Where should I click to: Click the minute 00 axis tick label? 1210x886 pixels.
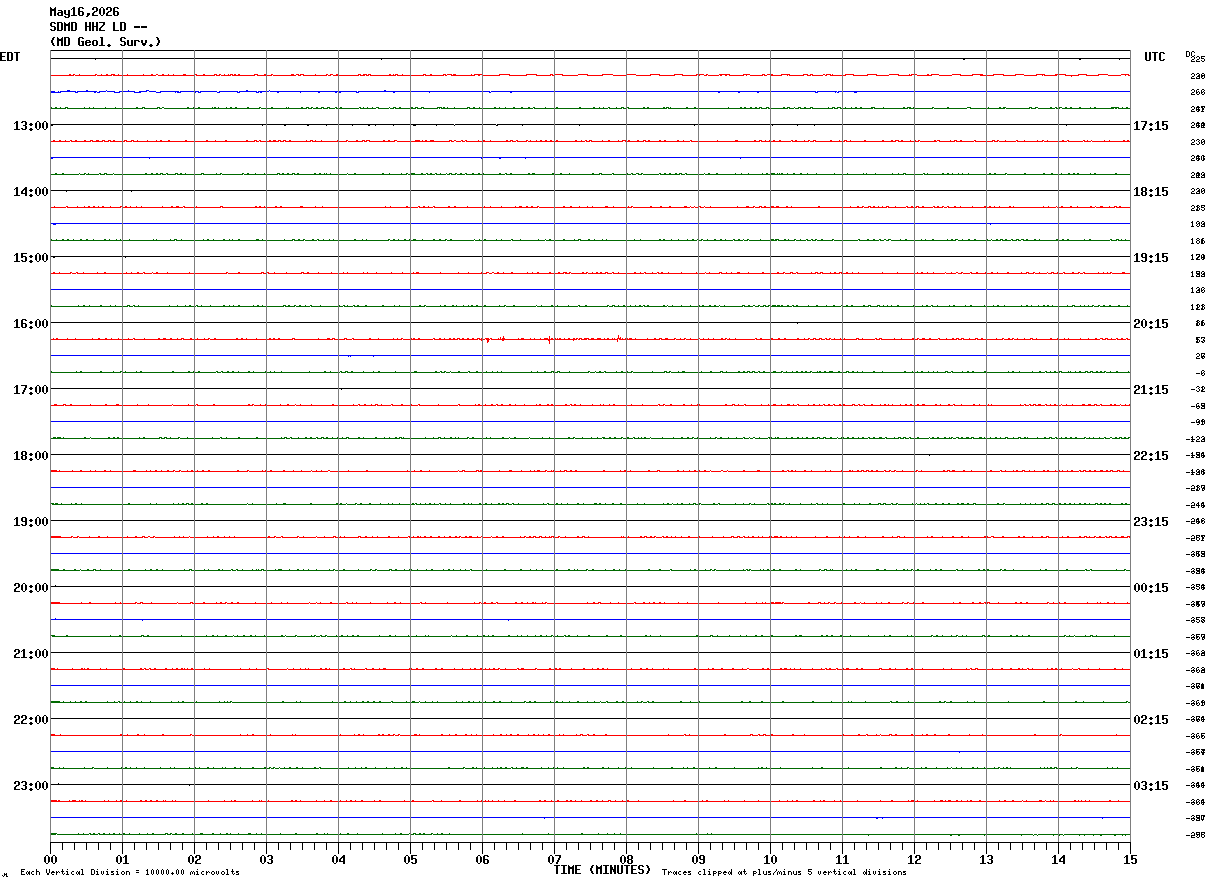[50, 859]
